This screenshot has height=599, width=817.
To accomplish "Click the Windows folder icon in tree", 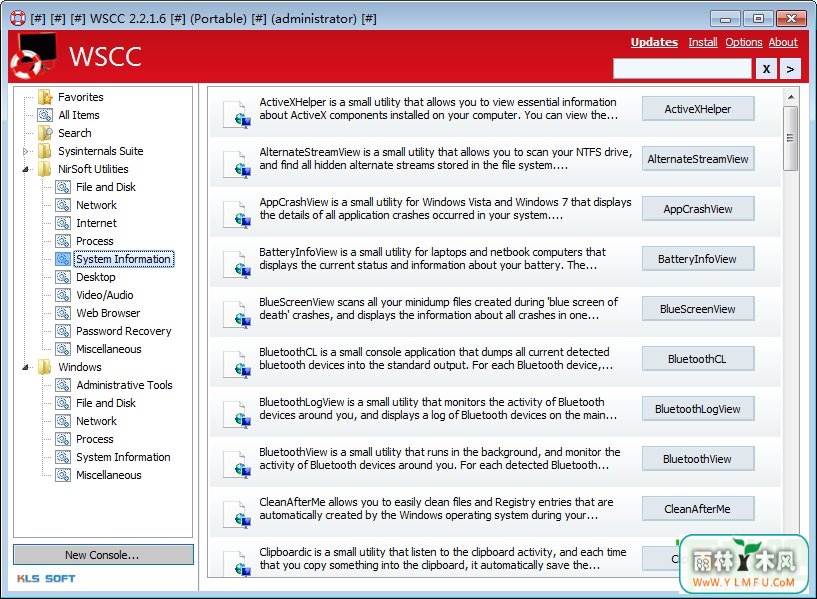I will point(45,367).
